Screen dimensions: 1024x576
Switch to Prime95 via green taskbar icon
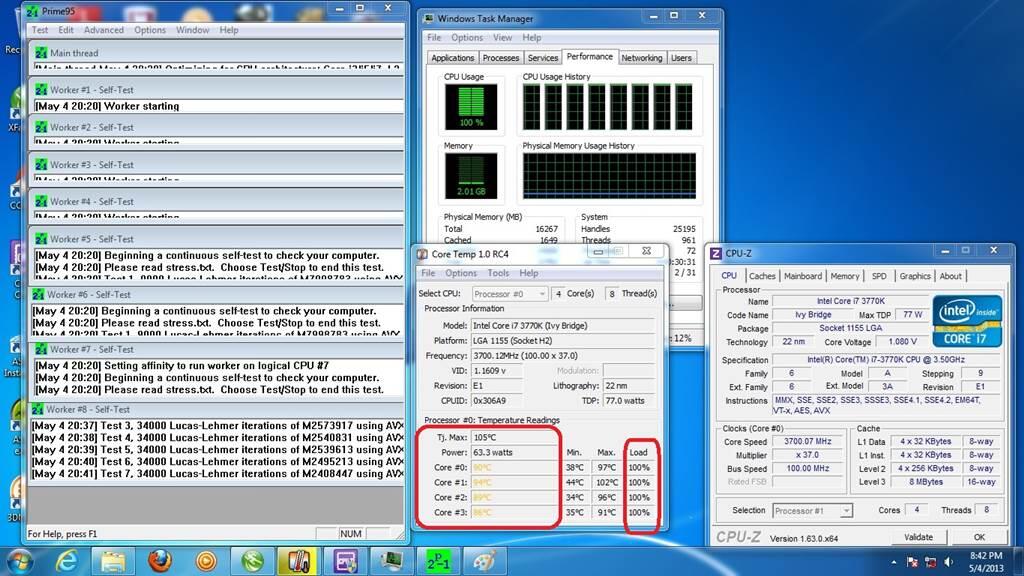click(x=438, y=561)
